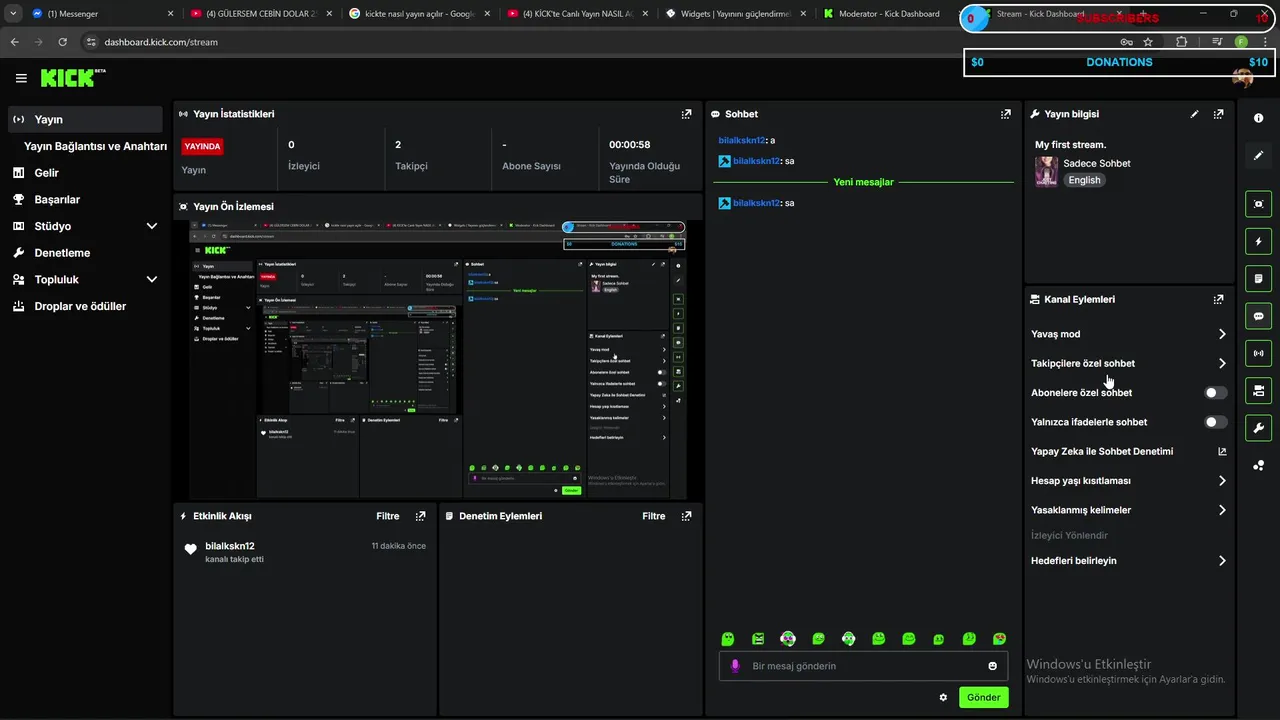This screenshot has width=1280, height=720.
Task: Click the user profile avatar at top right
Action: [1243, 78]
